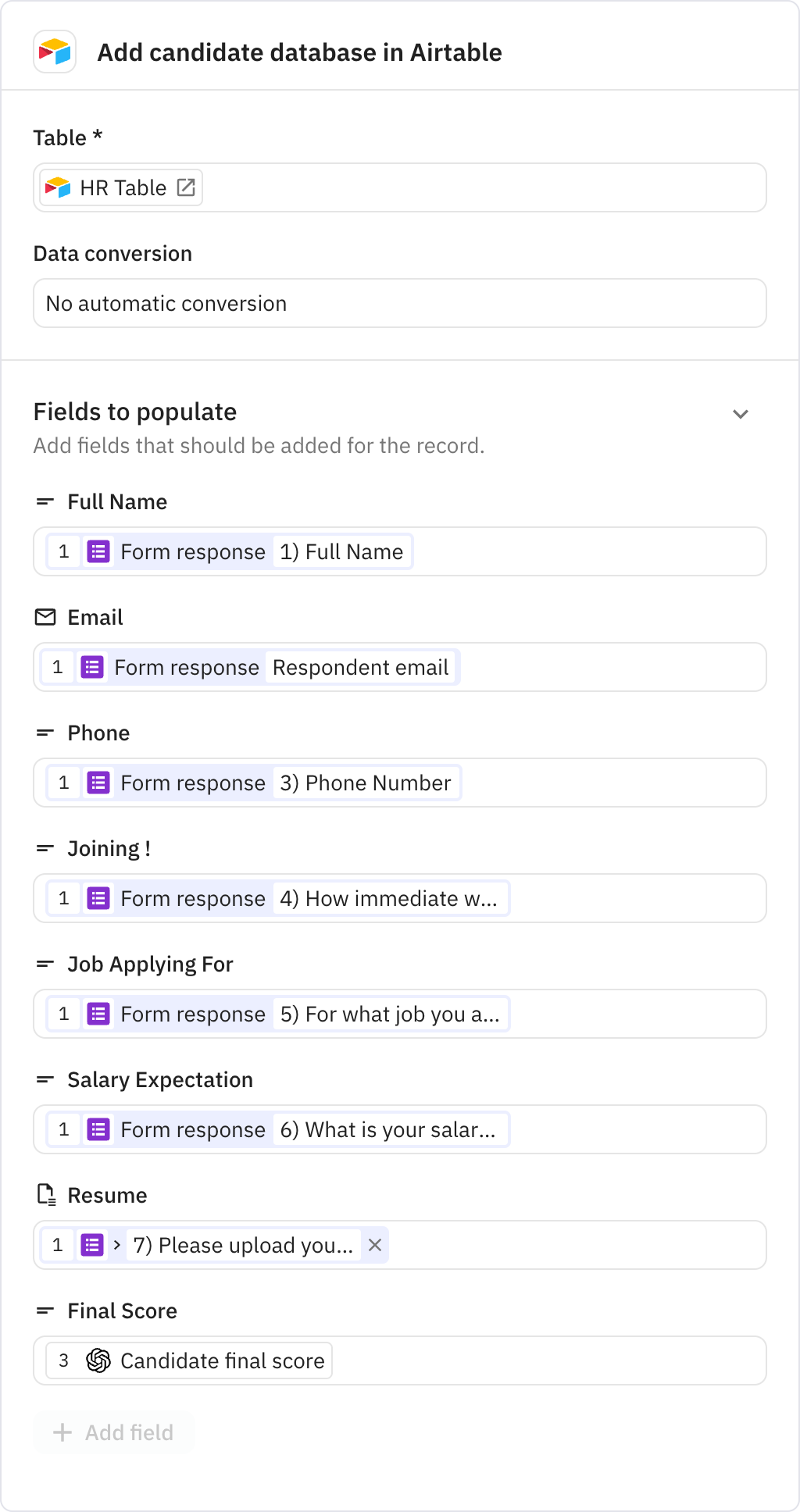Open the Data conversion dropdown
Image resolution: width=800 pixels, height=1512 pixels.
click(x=400, y=303)
